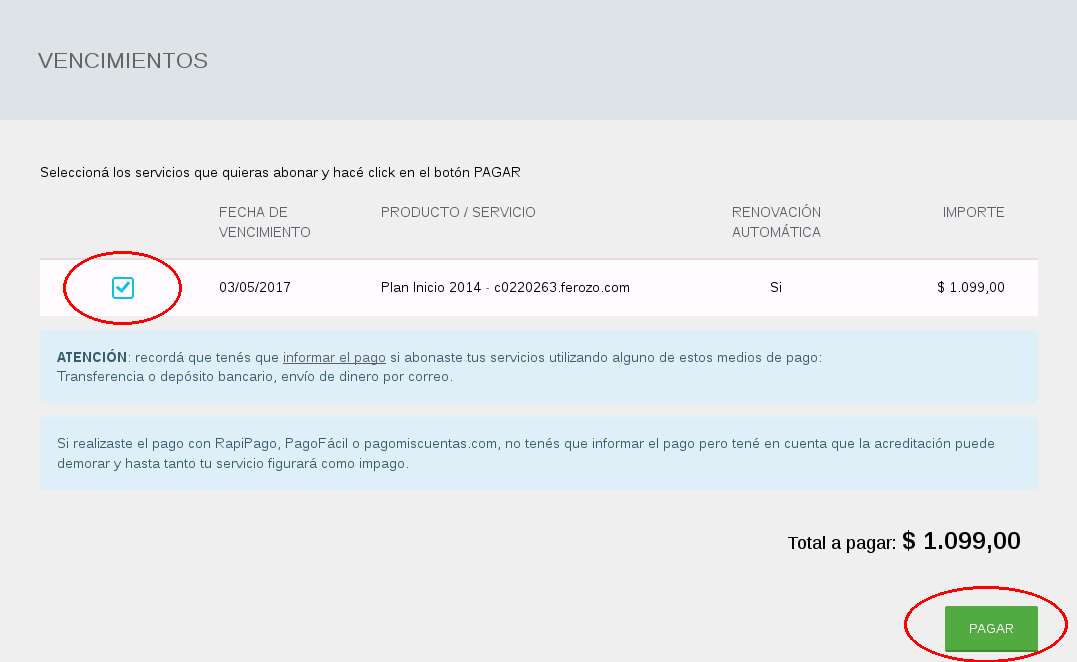The height and width of the screenshot is (662, 1077).
Task: Click the row amount $ 1.099,00
Action: pyautogui.click(x=971, y=287)
